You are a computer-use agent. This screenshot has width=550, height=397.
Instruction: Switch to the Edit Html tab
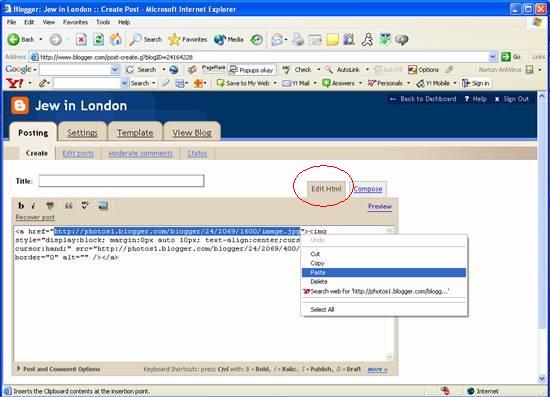[326, 189]
